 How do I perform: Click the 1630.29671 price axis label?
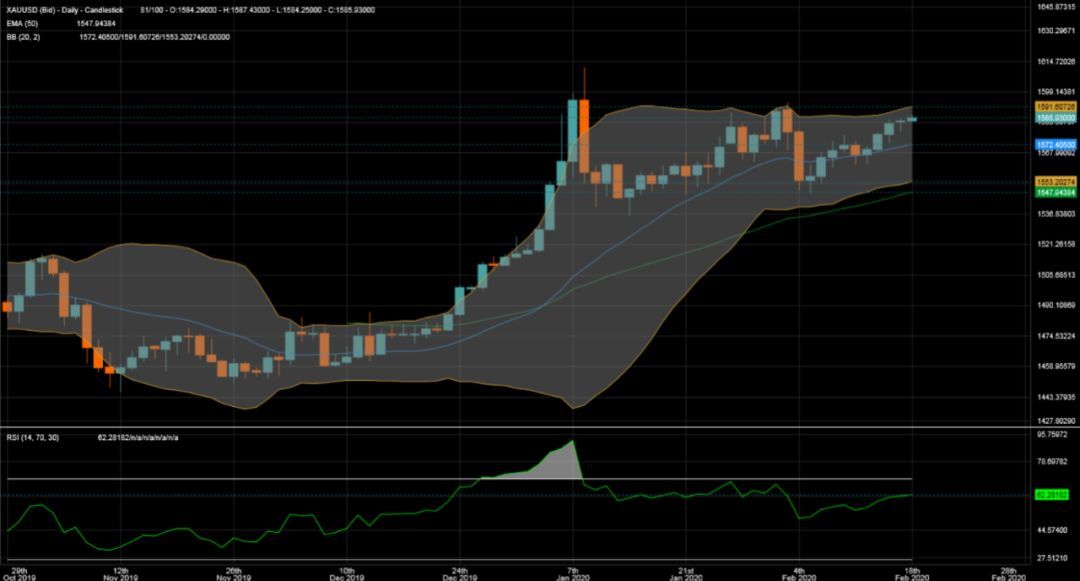pyautogui.click(x=1056, y=31)
